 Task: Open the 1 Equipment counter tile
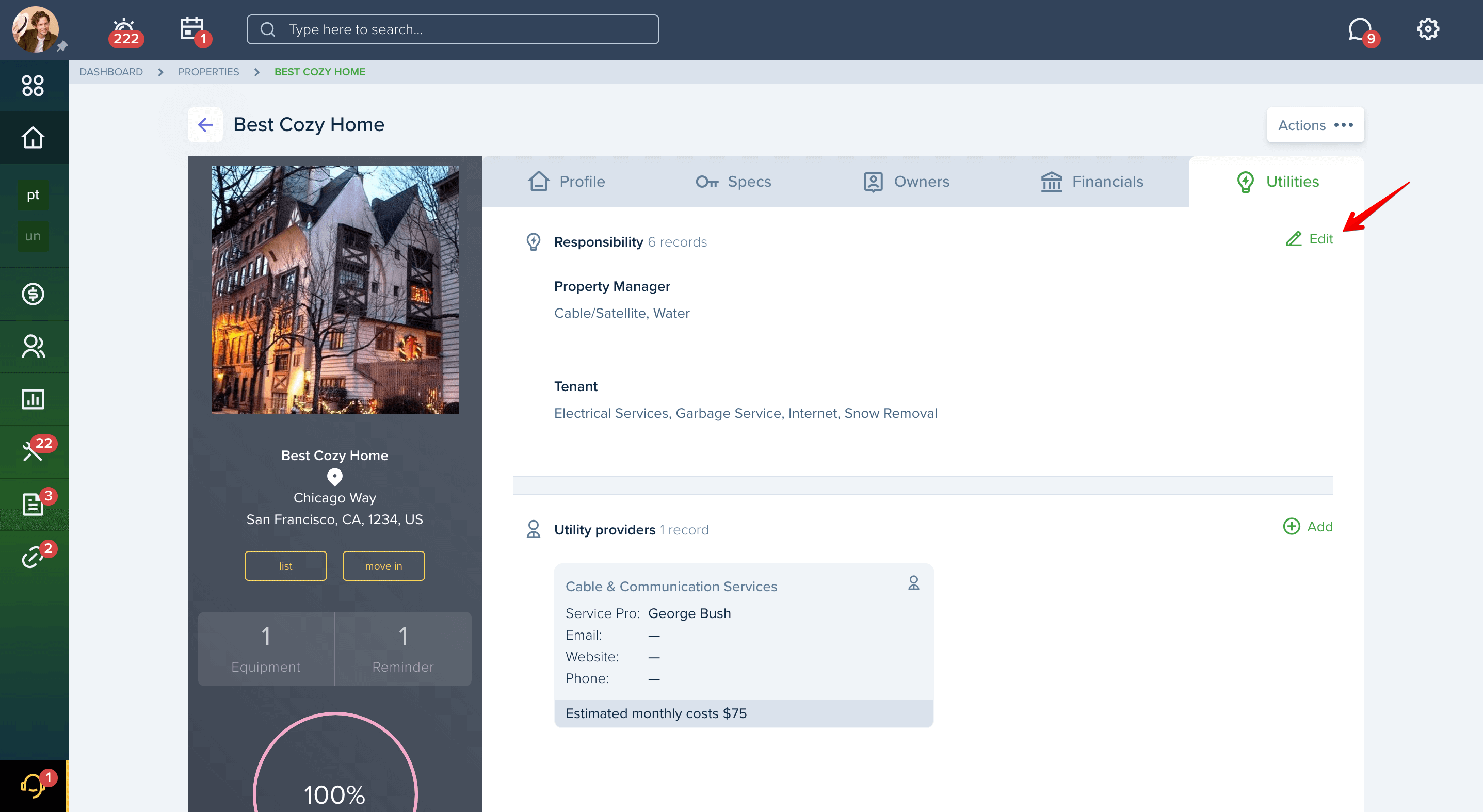(x=266, y=649)
